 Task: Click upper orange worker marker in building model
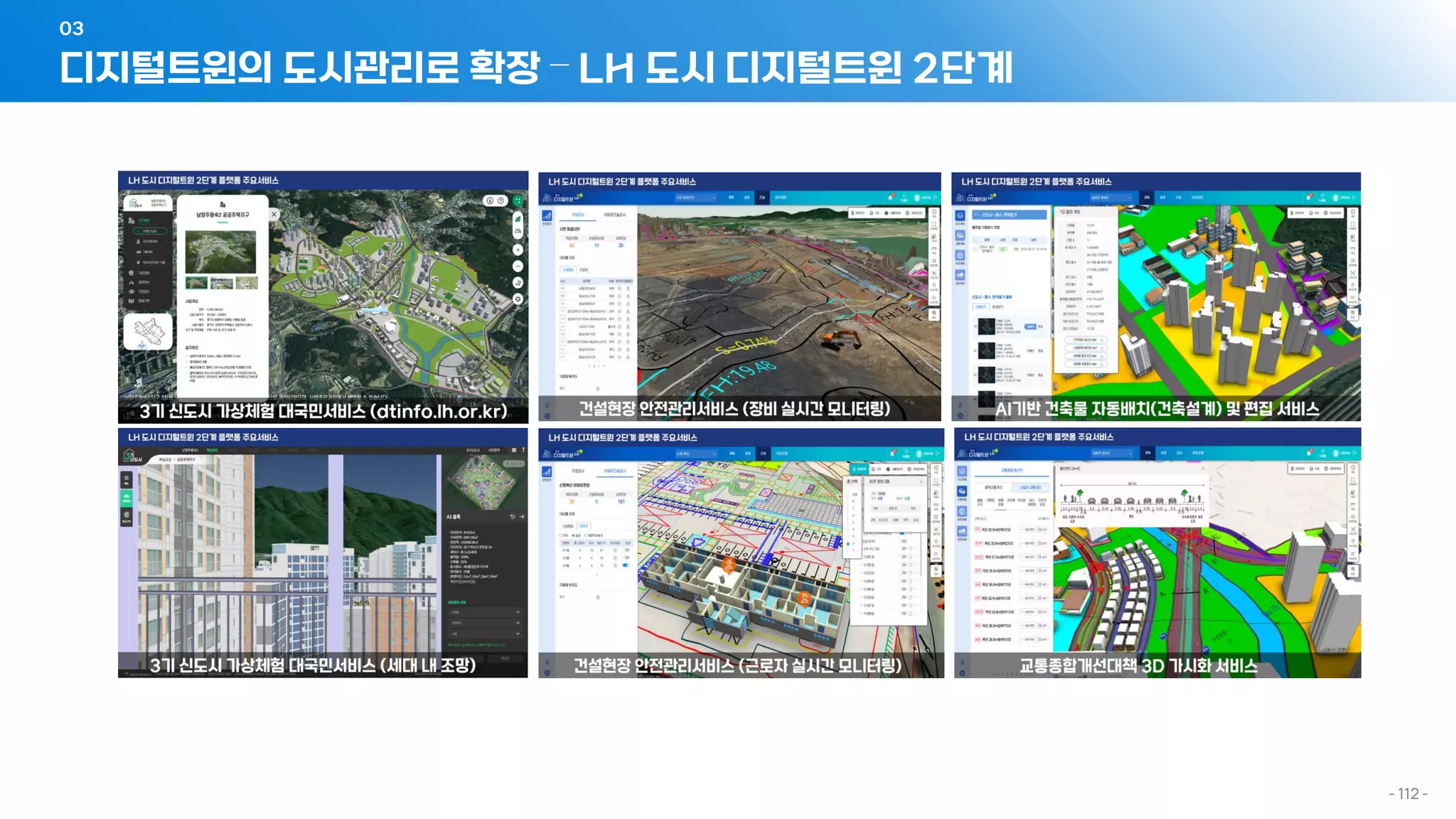729,565
